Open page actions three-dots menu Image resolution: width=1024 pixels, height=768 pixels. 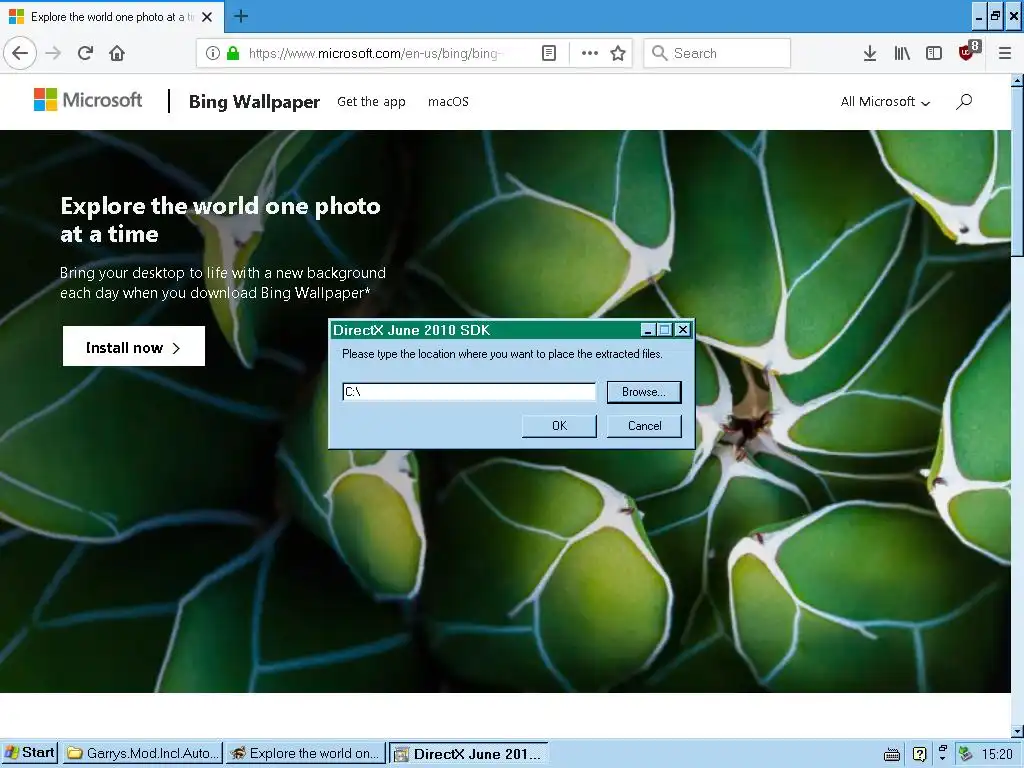click(590, 53)
